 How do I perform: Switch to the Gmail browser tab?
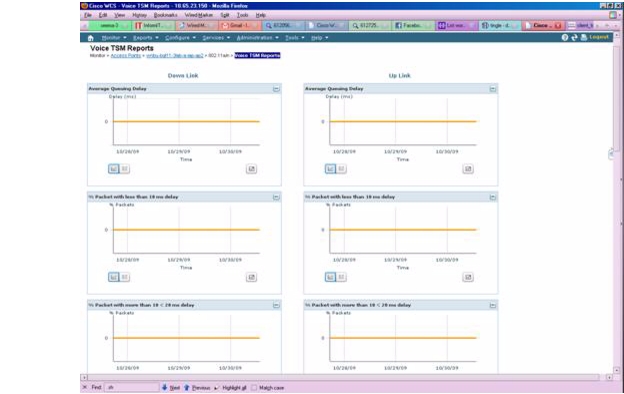point(240,25)
